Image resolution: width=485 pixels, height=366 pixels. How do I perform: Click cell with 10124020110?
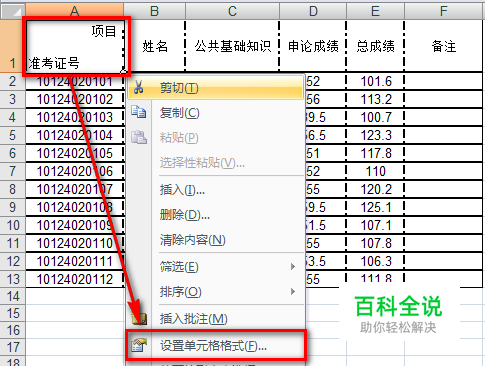pyautogui.click(x=75, y=243)
